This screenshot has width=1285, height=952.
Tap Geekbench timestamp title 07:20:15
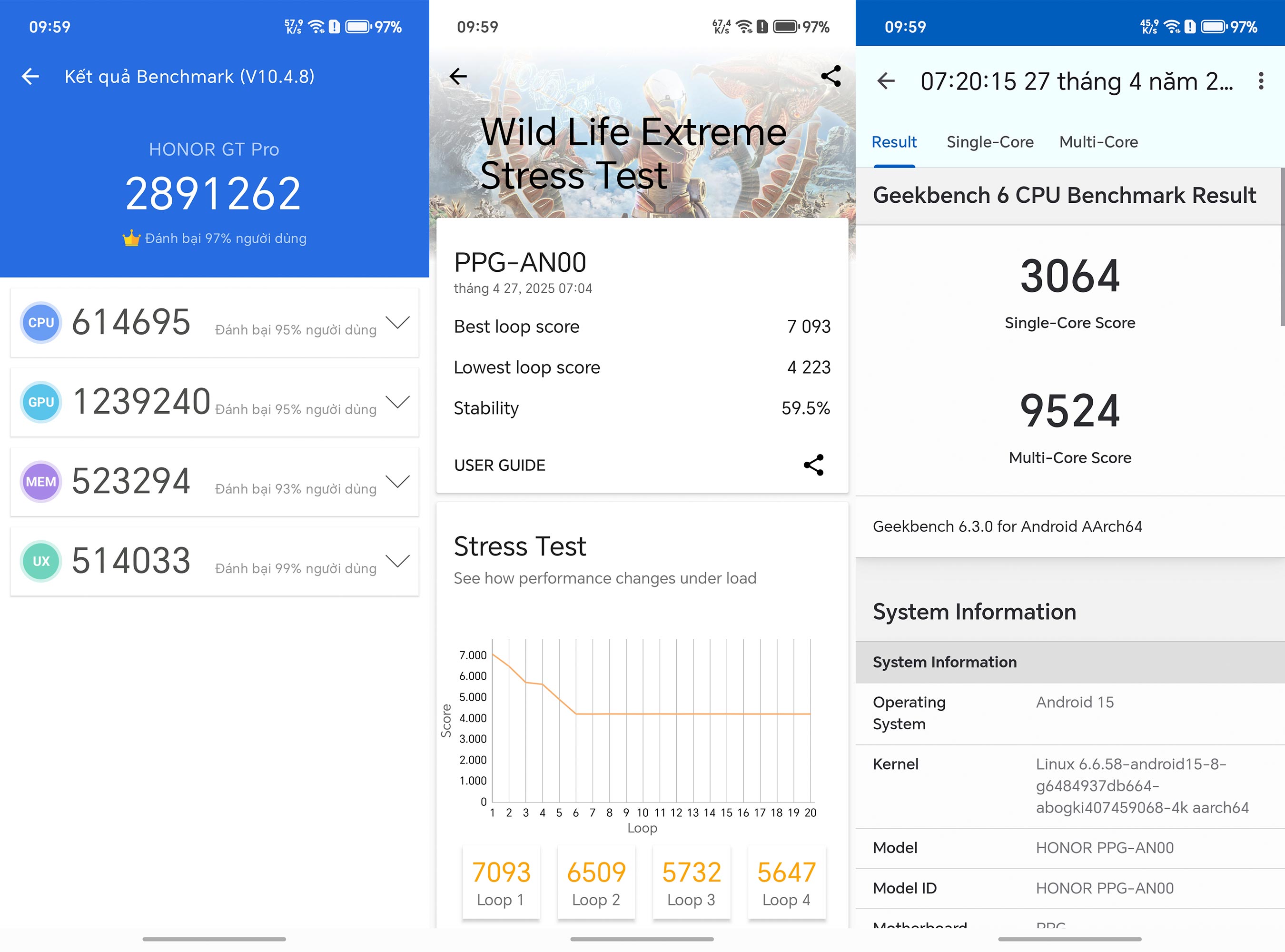[x=1077, y=82]
